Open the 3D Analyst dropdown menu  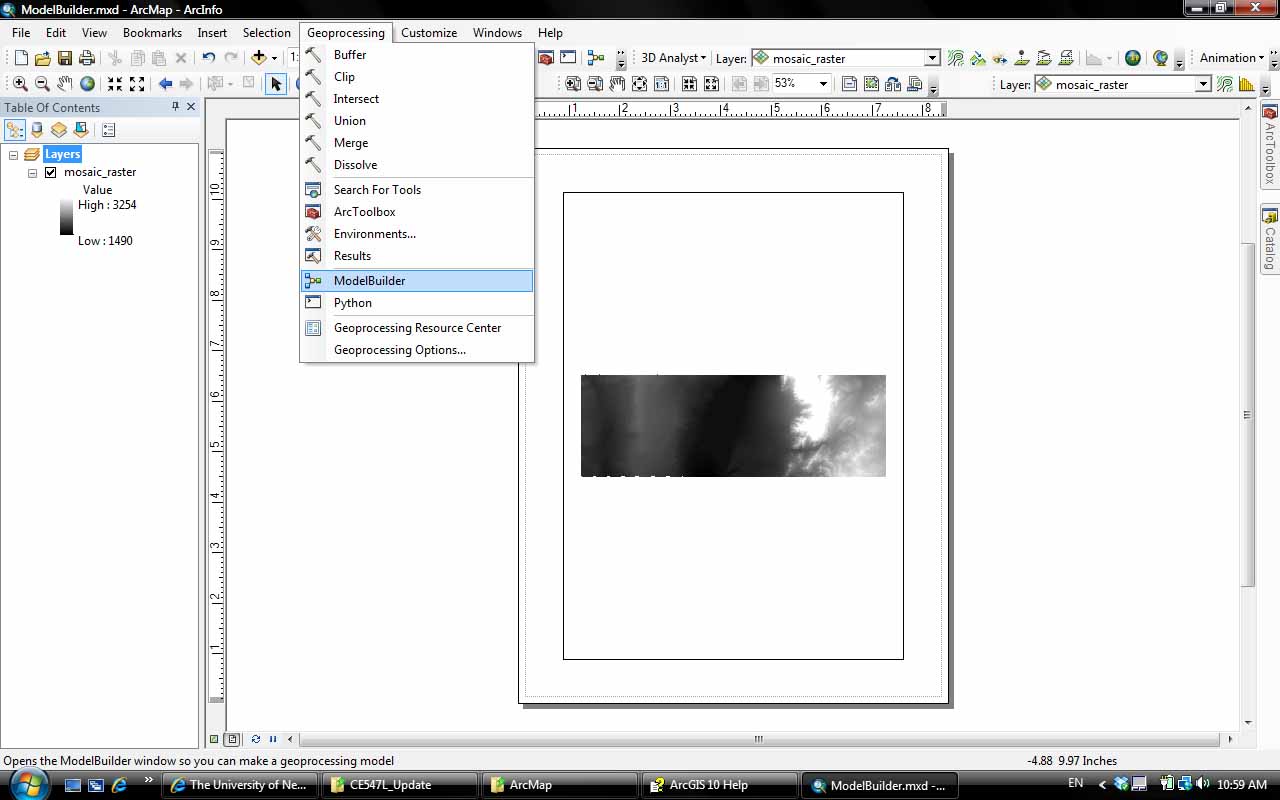(673, 58)
